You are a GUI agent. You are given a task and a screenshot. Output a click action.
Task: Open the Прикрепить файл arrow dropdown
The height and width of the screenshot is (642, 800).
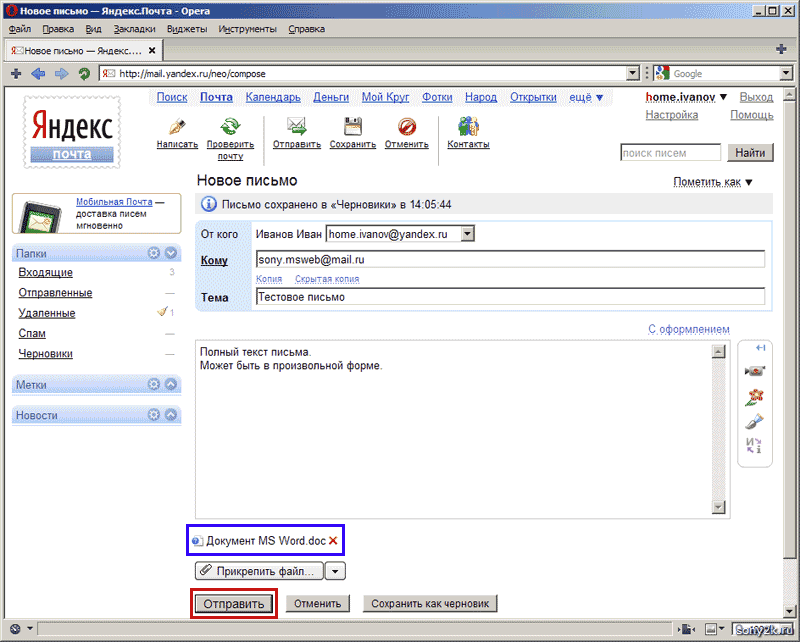[335, 571]
